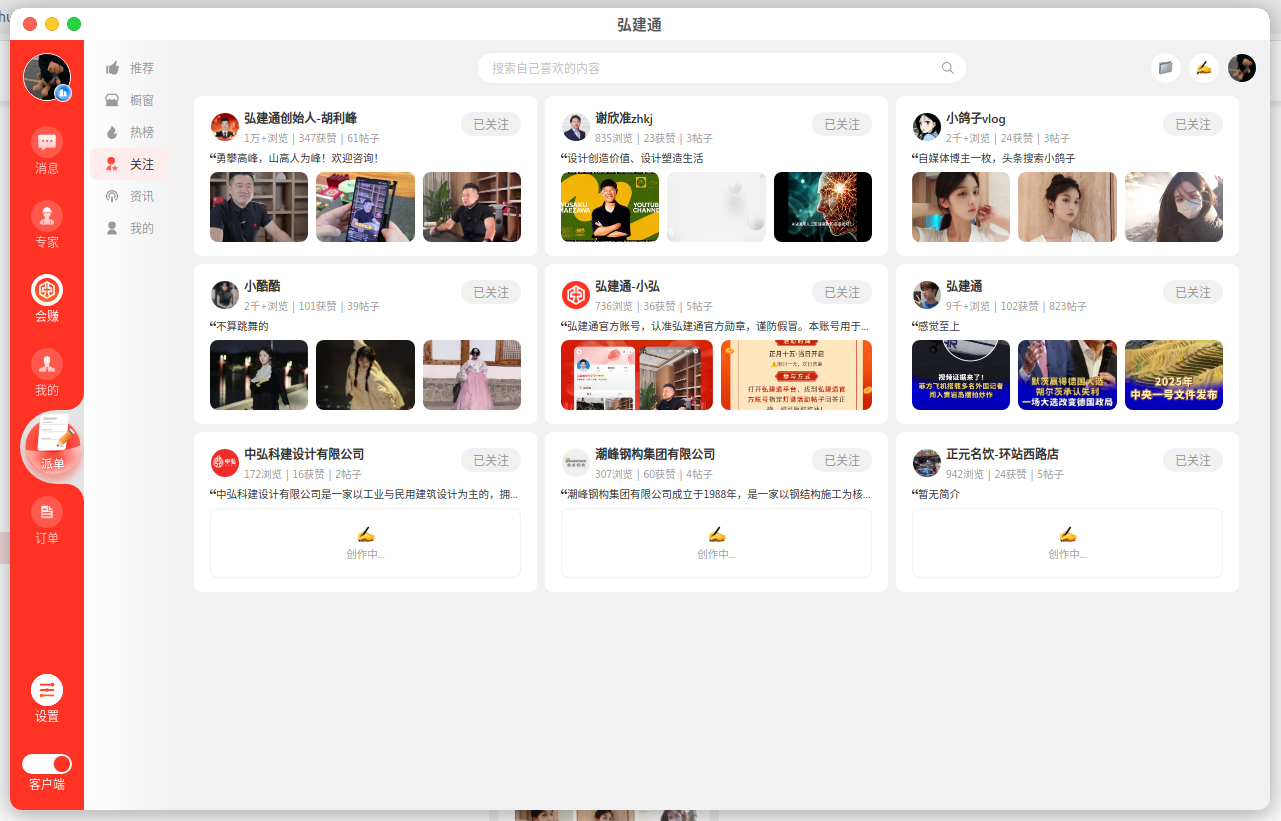Click the search magnifier icon
The height and width of the screenshot is (821, 1281).
coord(947,68)
